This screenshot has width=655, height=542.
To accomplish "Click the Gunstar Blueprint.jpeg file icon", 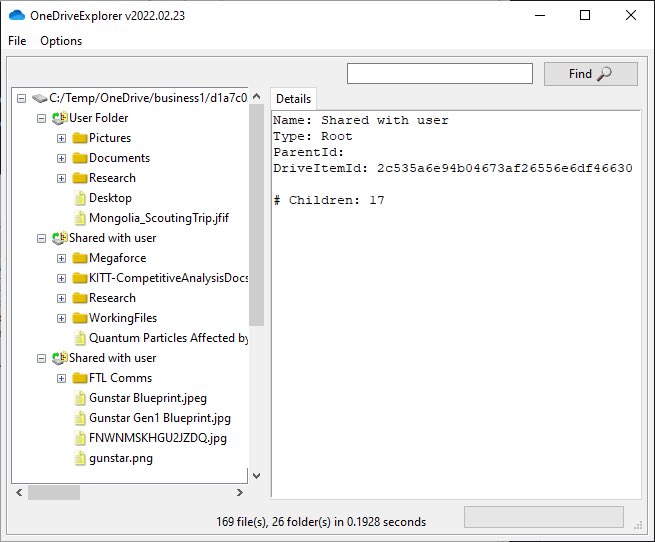I will (x=80, y=398).
